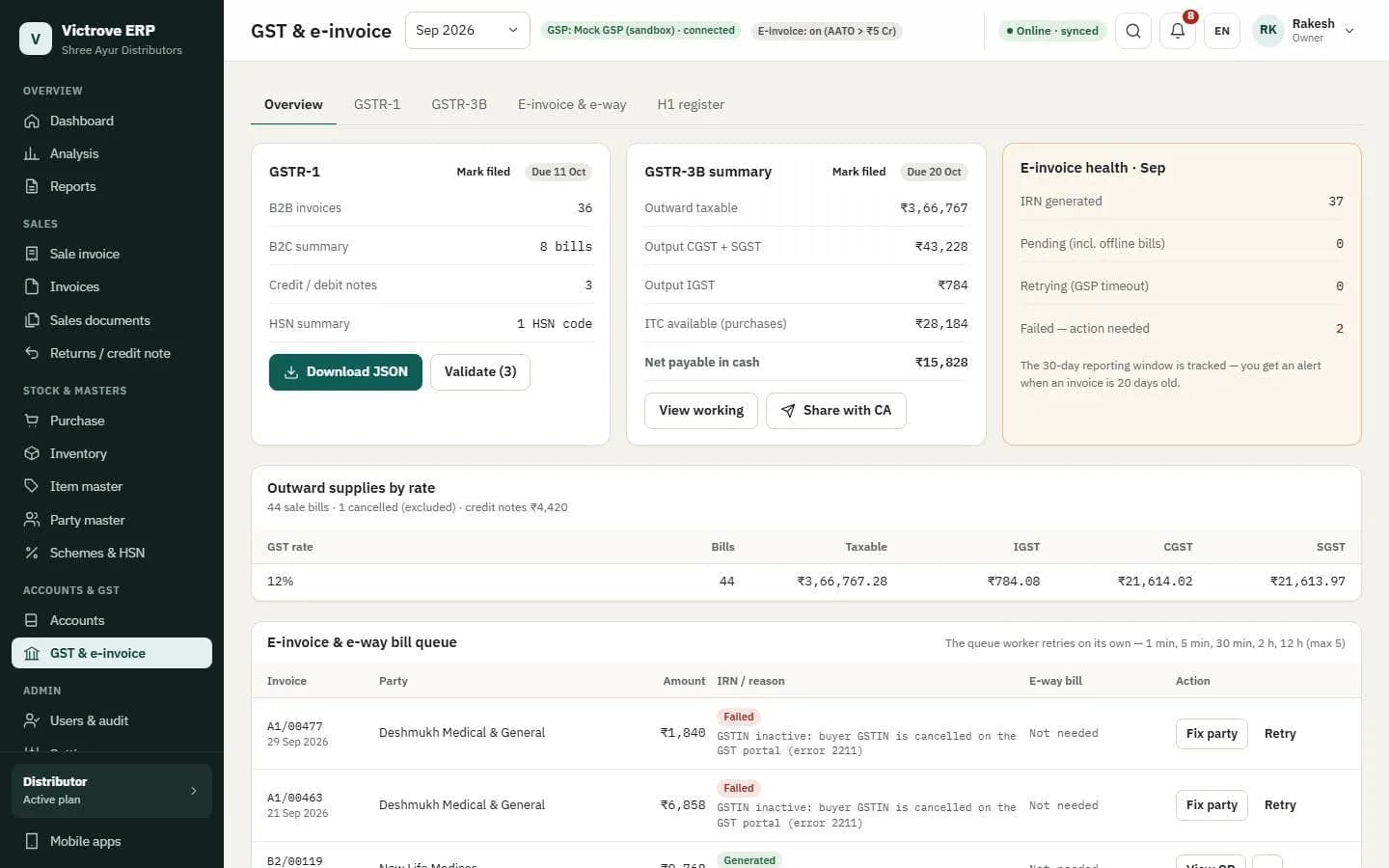Retry e-invoice for invoice A1/00463
The image size is (1389, 868).
pyautogui.click(x=1280, y=804)
